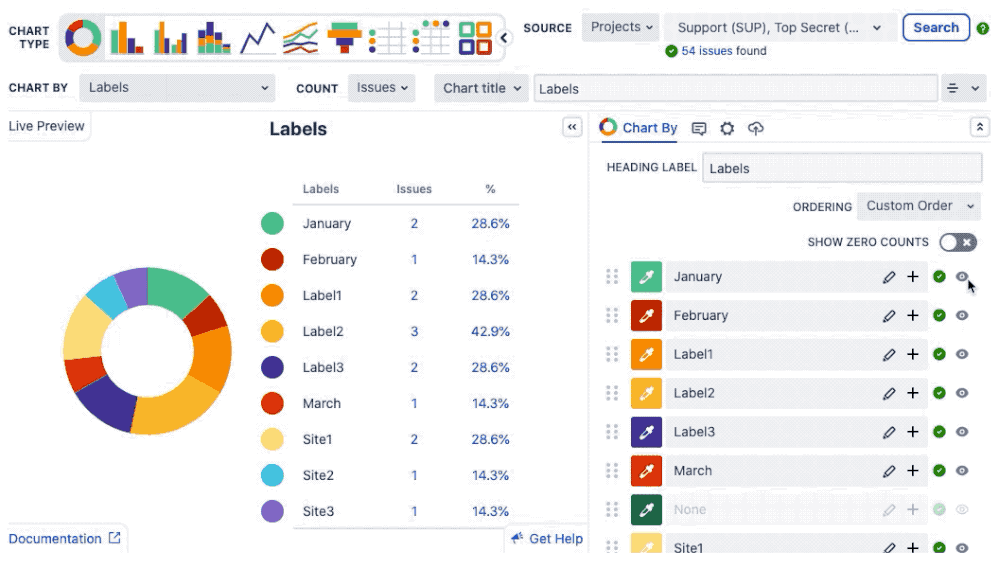Collapse chart type strip with left chevron
Viewport: 999px width, 569px height.
pos(503,38)
